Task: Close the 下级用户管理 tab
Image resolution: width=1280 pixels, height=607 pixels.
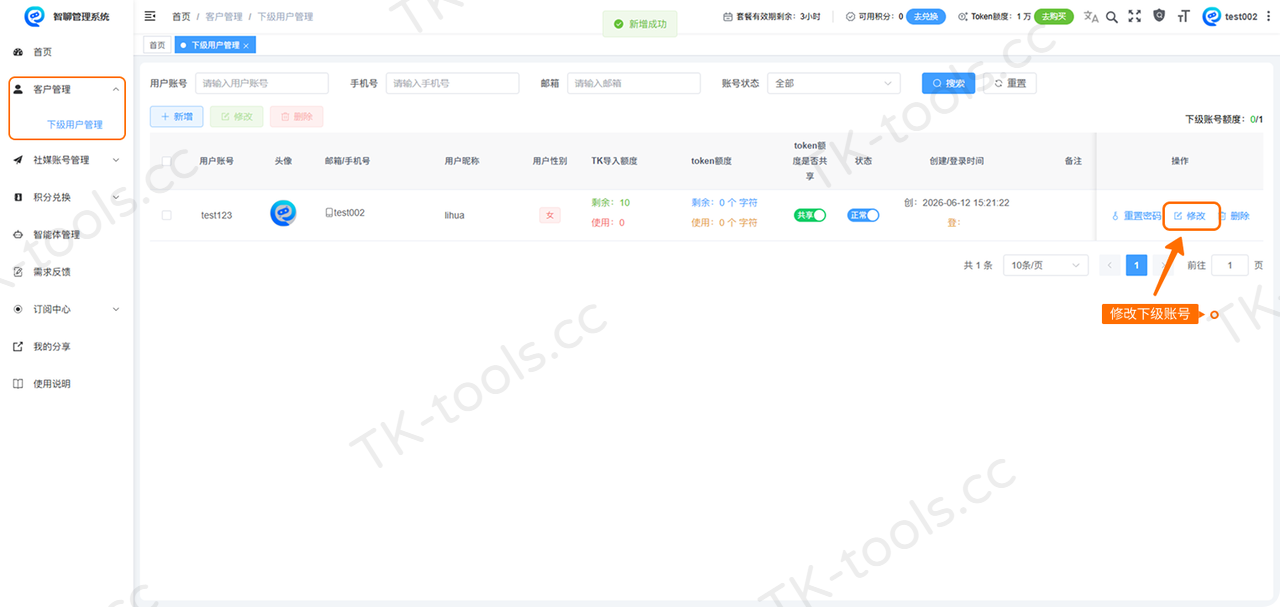Action: tap(246, 46)
